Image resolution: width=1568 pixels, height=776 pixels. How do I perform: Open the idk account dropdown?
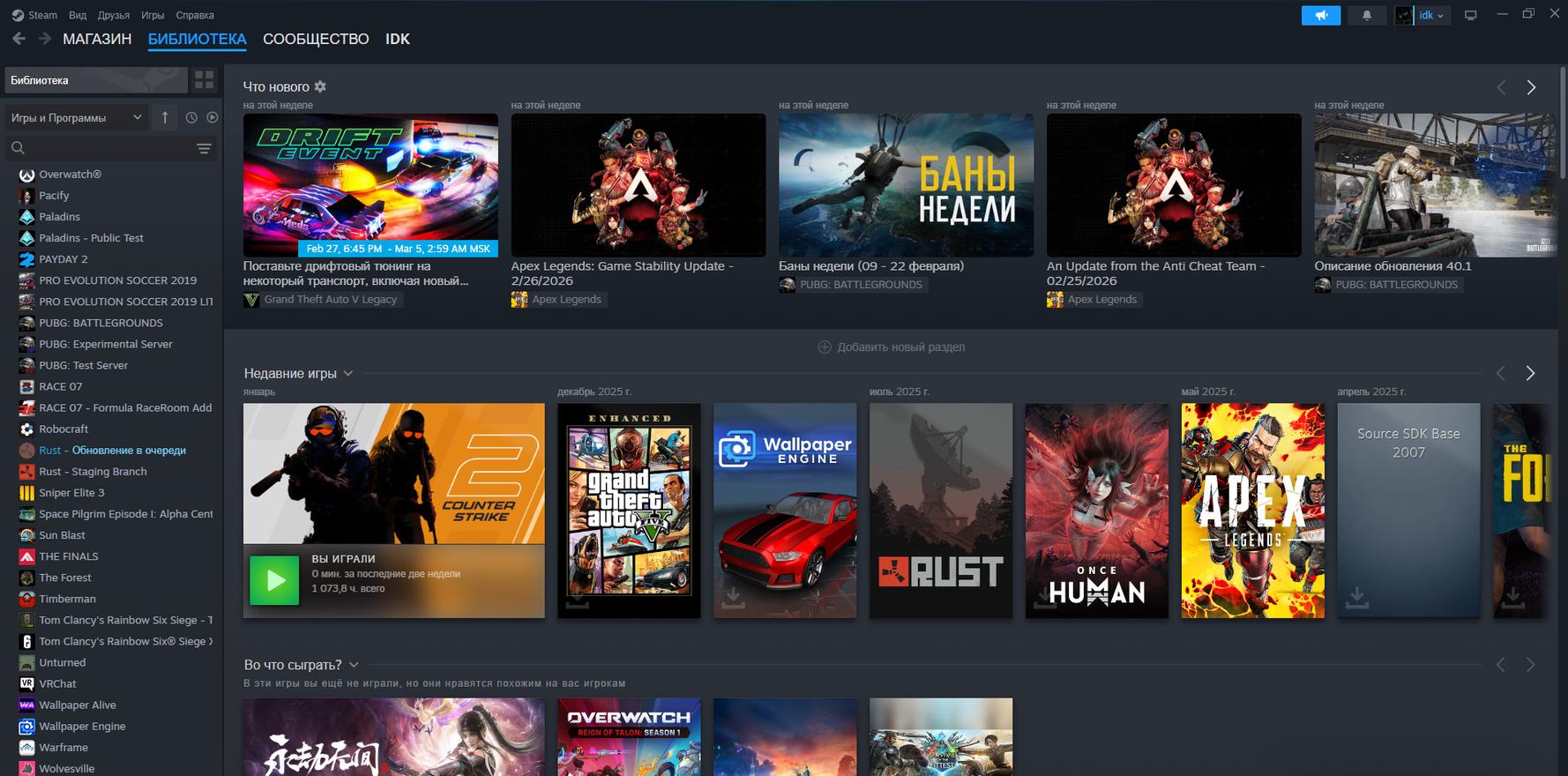point(1430,16)
